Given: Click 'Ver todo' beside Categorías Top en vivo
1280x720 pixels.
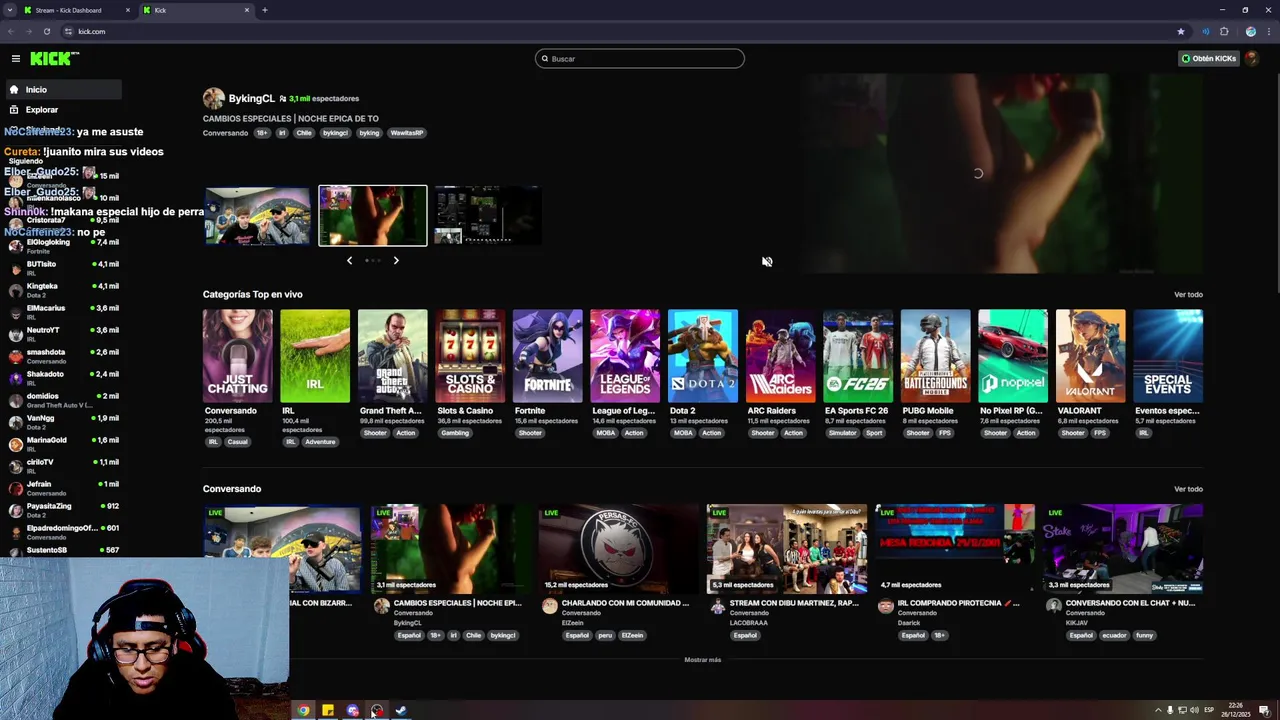Looking at the screenshot, I should [x=1188, y=295].
